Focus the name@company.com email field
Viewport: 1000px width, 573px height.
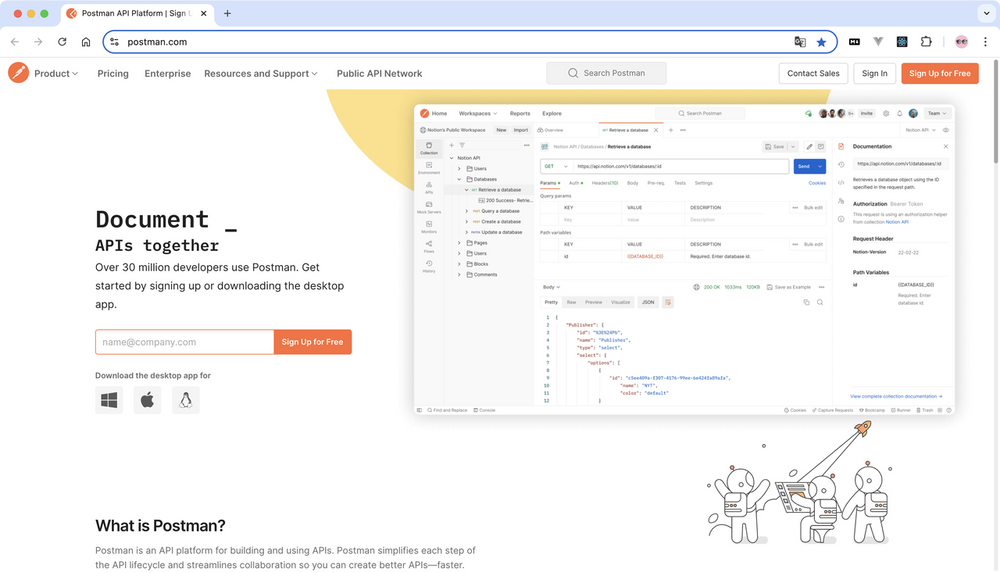(184, 342)
